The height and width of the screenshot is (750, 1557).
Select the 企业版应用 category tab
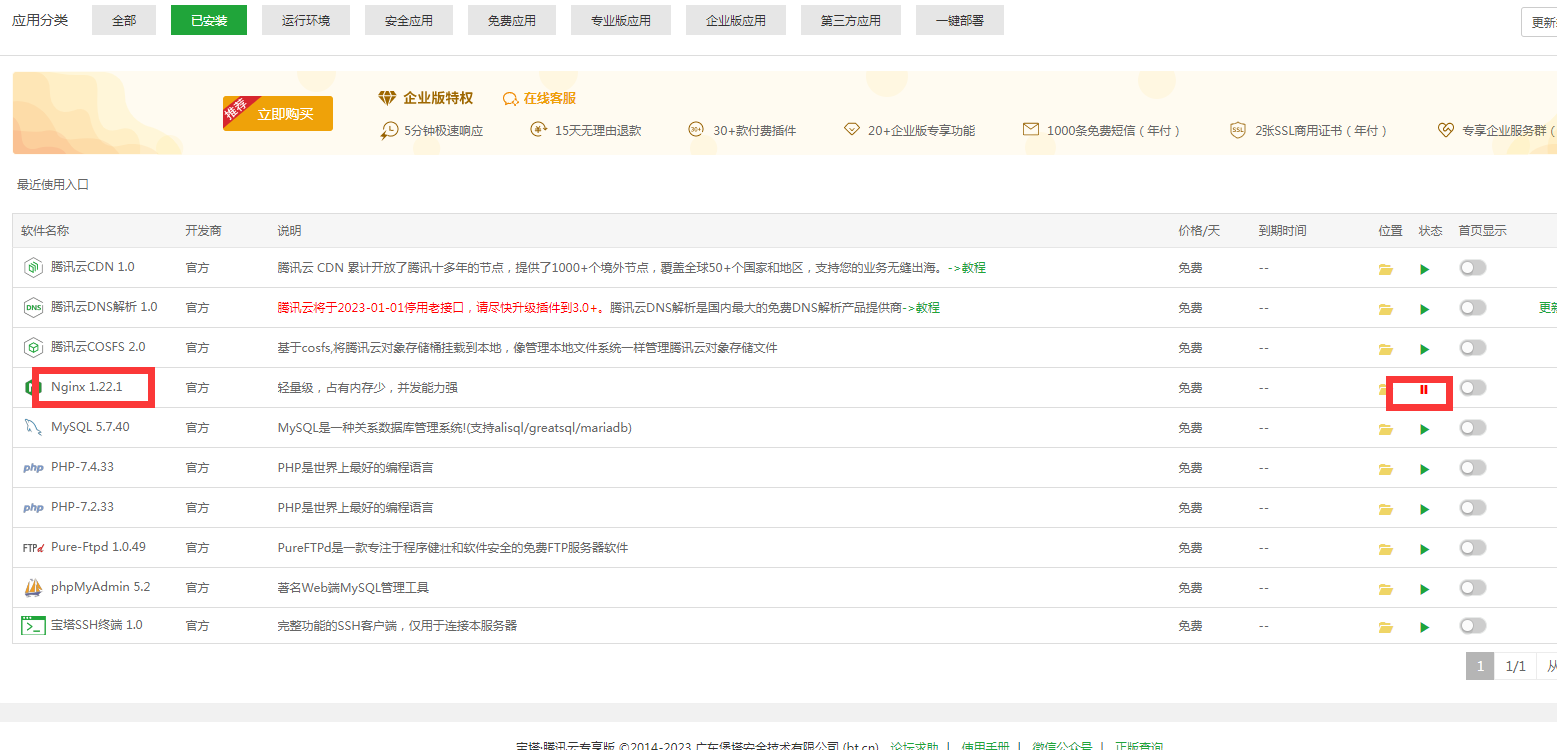pos(736,20)
